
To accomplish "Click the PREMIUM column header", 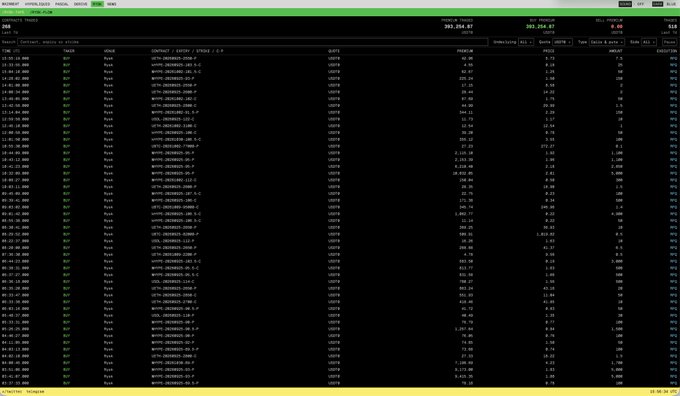I will click(464, 51).
